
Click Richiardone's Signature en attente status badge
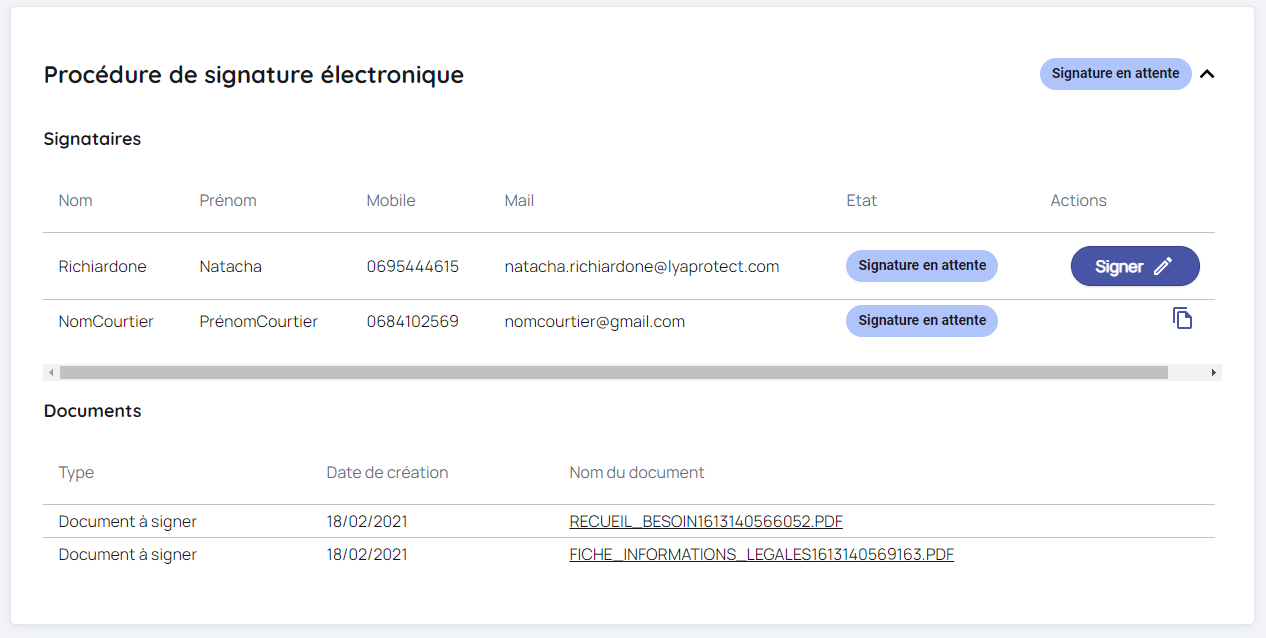tap(921, 266)
